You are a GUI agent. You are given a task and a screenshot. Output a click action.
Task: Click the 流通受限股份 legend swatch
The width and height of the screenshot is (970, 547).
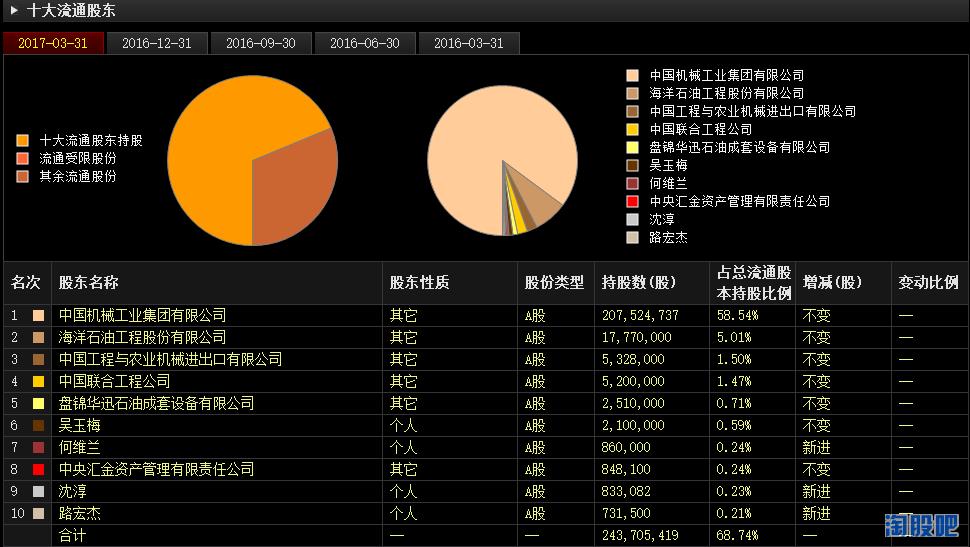[23, 158]
